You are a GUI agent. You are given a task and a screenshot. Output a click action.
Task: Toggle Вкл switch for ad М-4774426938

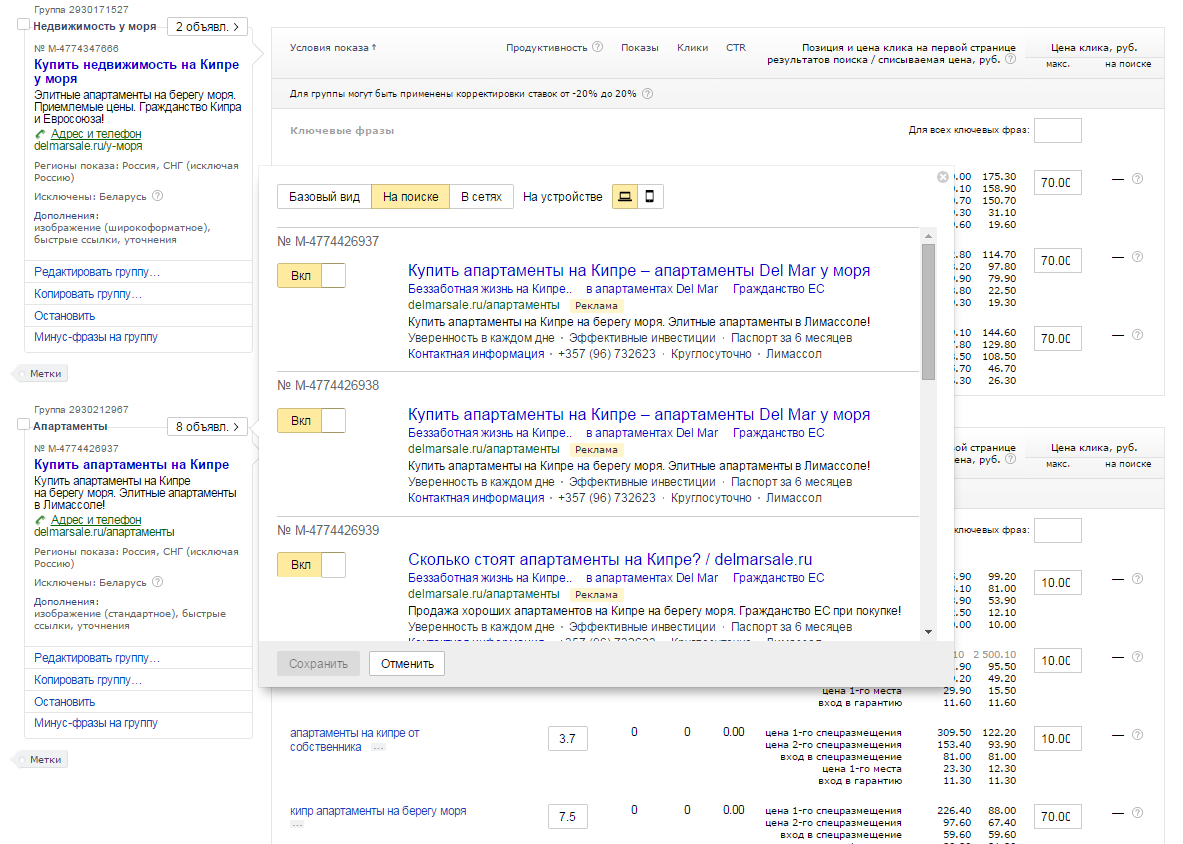pos(312,420)
